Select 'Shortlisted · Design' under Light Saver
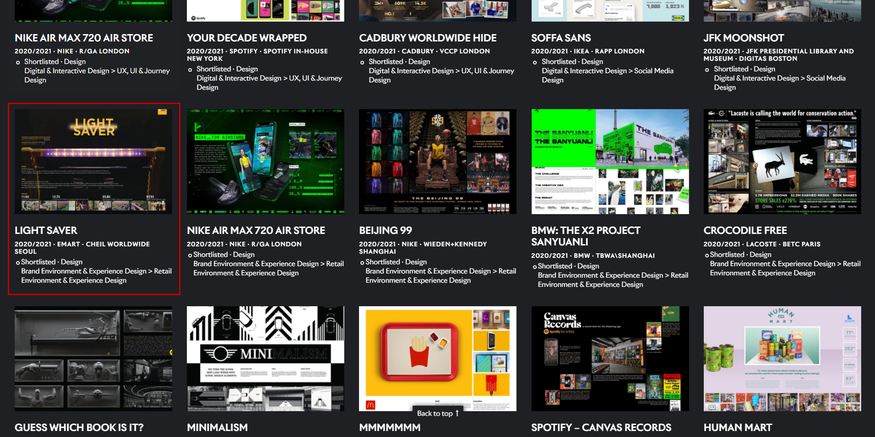 pyautogui.click(x=52, y=262)
